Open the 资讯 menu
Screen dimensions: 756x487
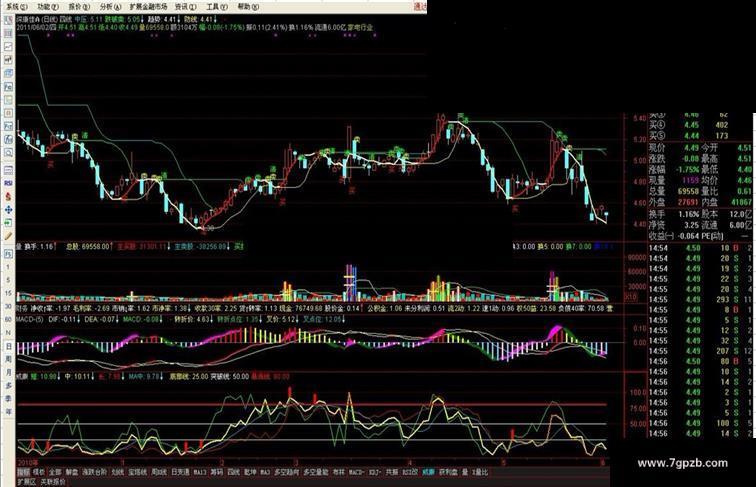[186, 7]
